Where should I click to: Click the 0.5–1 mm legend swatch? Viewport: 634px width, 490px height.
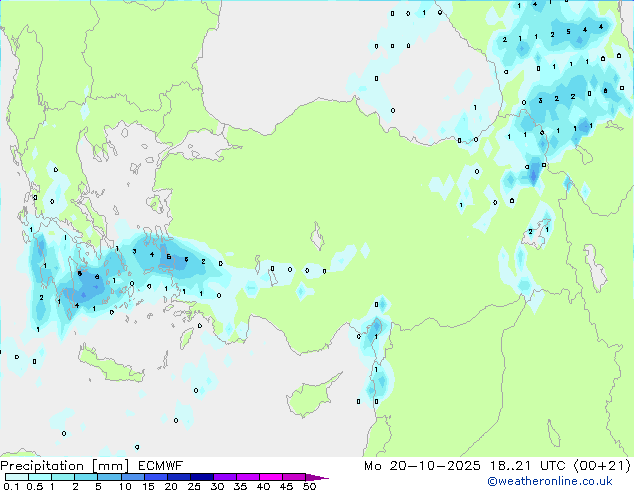[40, 477]
